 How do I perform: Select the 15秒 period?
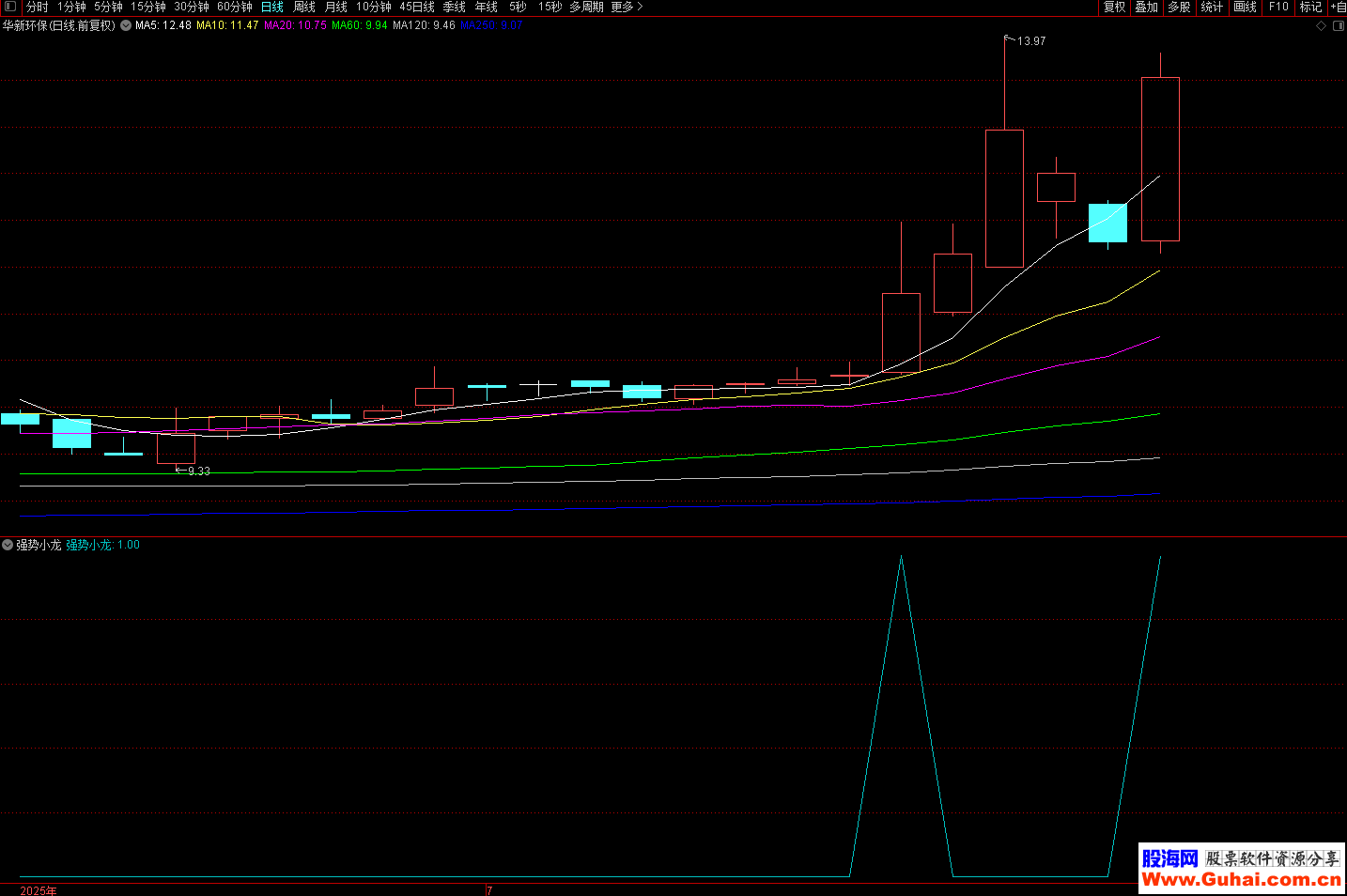click(550, 7)
